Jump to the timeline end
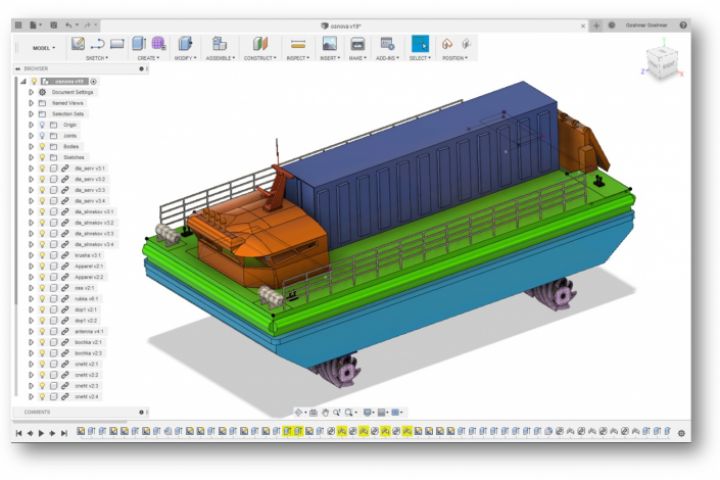Image resolution: width=720 pixels, height=480 pixels. tap(64, 433)
